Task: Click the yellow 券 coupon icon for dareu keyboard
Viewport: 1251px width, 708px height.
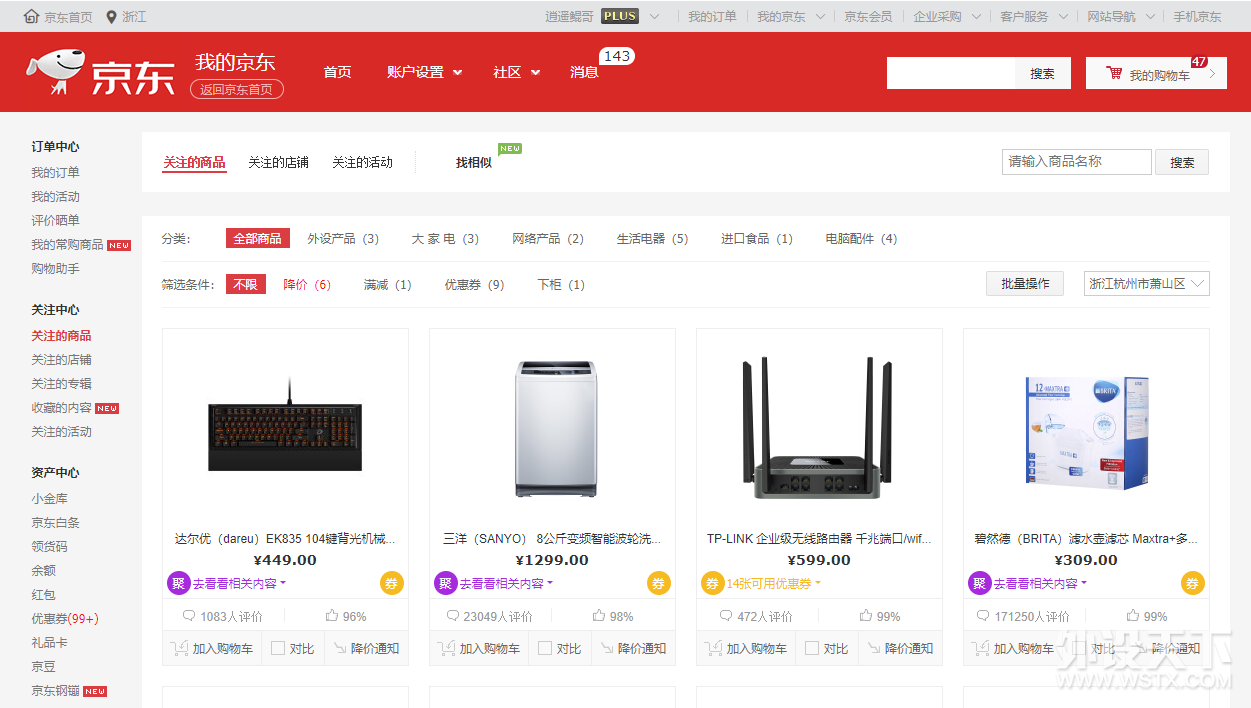Action: click(392, 583)
